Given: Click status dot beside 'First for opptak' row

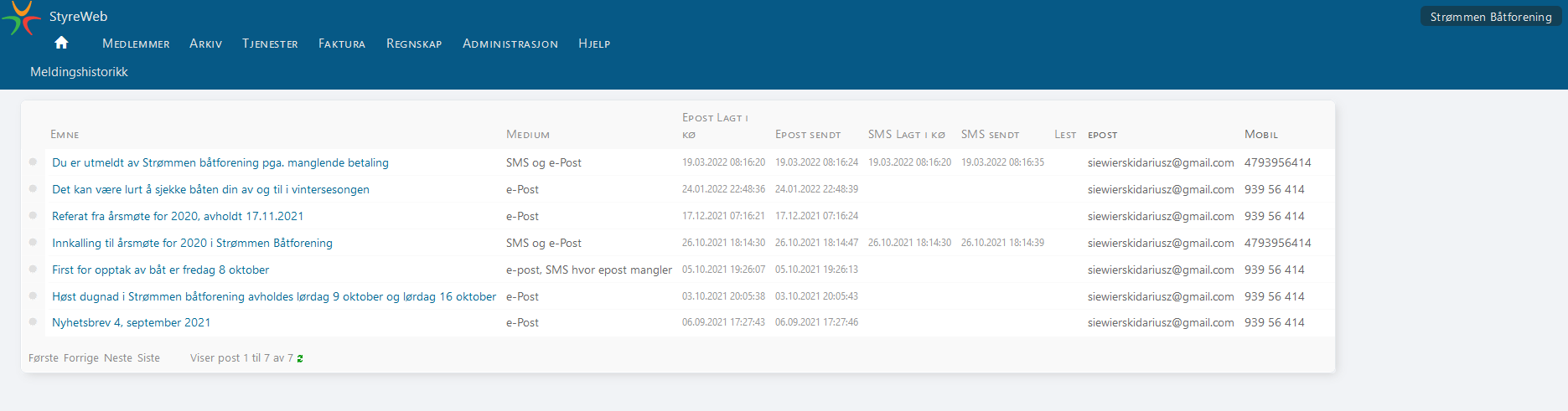Looking at the screenshot, I should (x=33, y=269).
